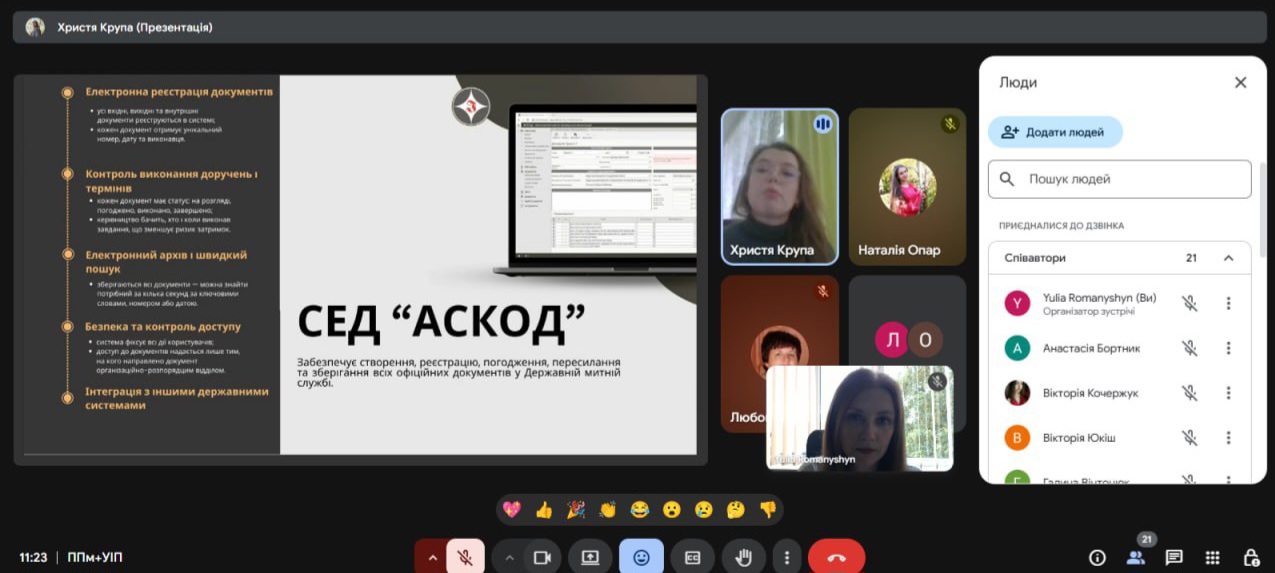Open host controls lock icon

coord(1250,557)
